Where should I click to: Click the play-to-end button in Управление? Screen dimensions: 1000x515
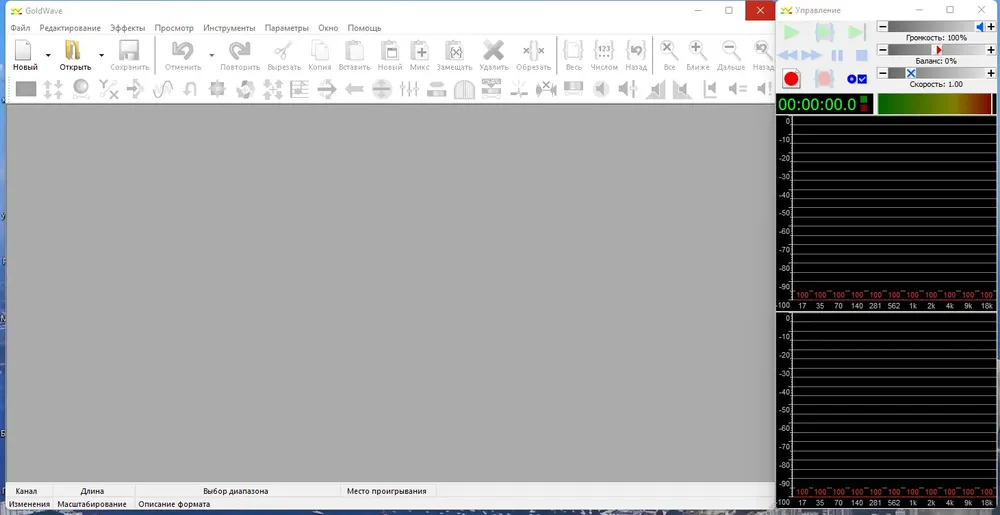coord(856,32)
